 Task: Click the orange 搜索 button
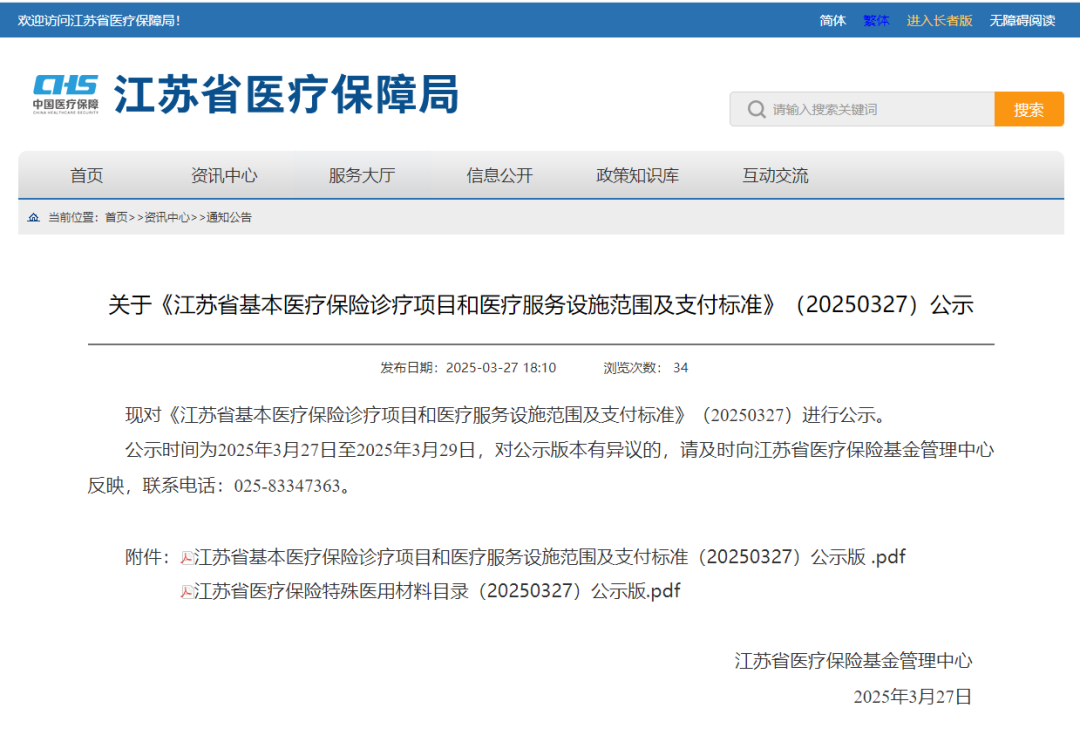[1029, 110]
